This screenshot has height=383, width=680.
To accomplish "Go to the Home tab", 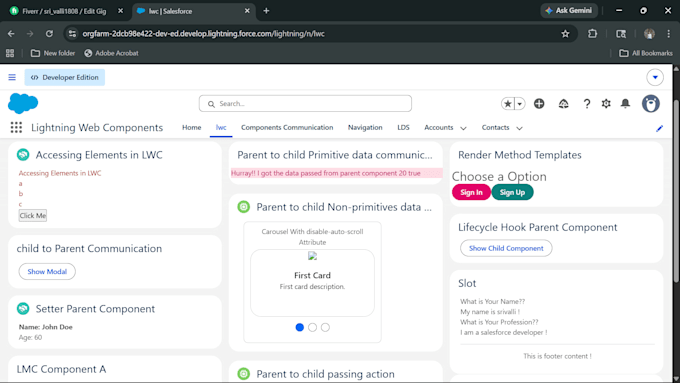I will [192, 128].
